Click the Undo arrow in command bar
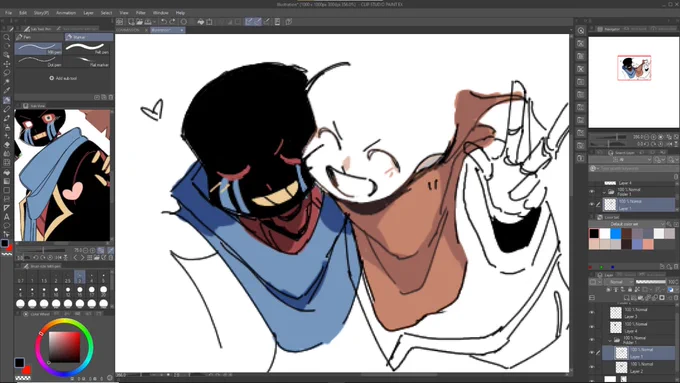Image resolution: width=680 pixels, height=383 pixels. pos(163,22)
